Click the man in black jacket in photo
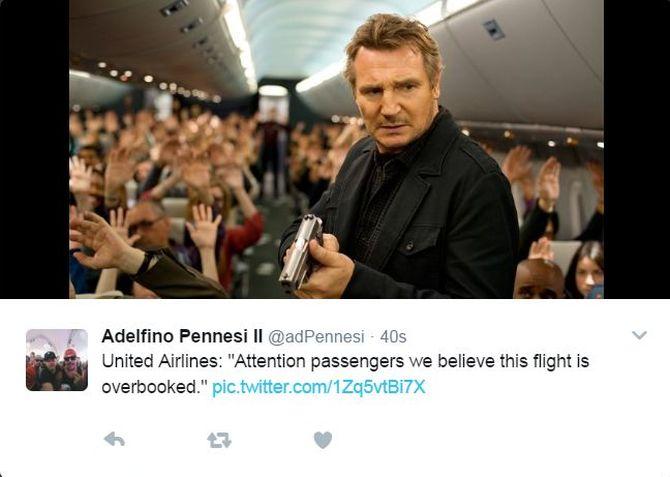670x477 pixels. (x=402, y=162)
